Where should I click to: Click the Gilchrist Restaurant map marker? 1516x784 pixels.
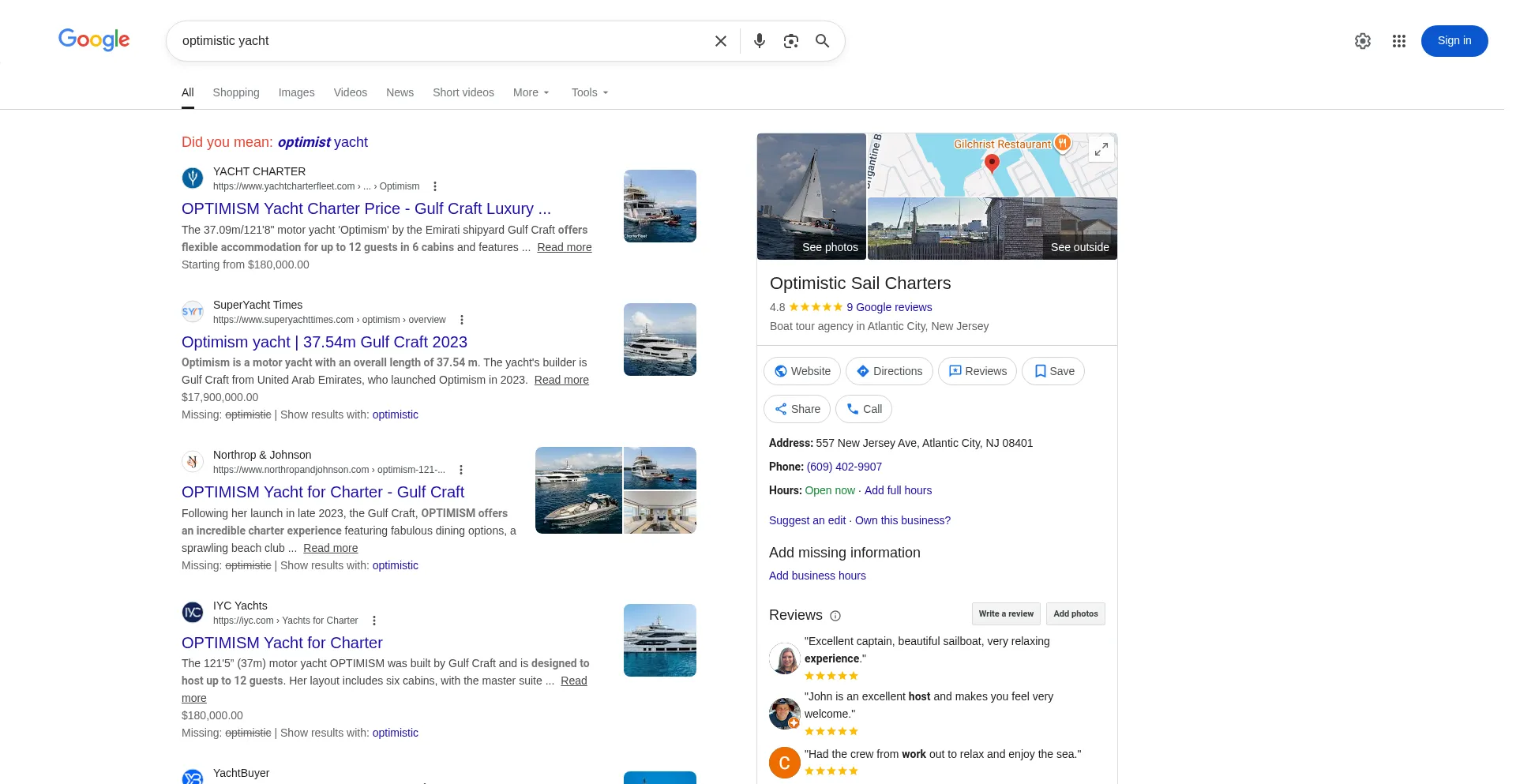tap(1063, 143)
